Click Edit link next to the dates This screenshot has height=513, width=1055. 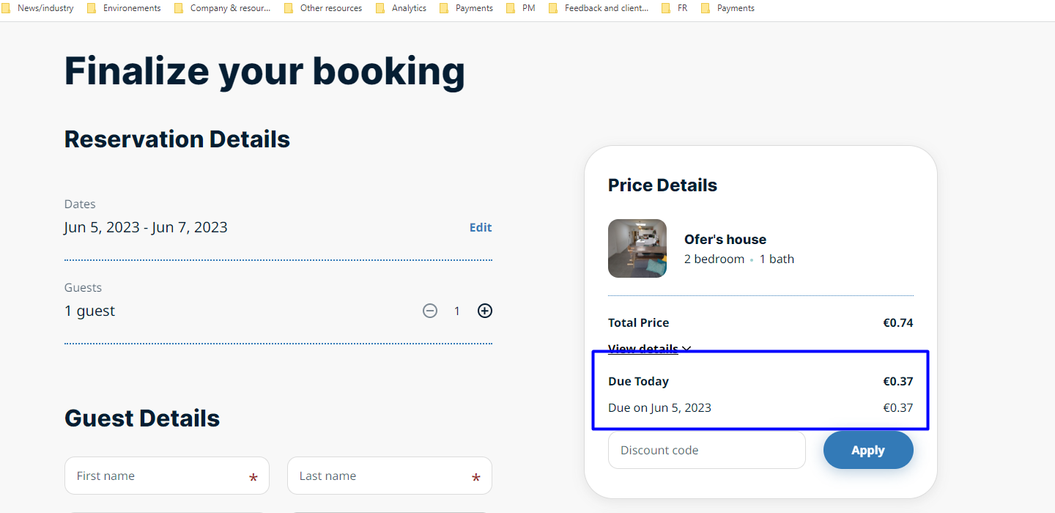(481, 227)
